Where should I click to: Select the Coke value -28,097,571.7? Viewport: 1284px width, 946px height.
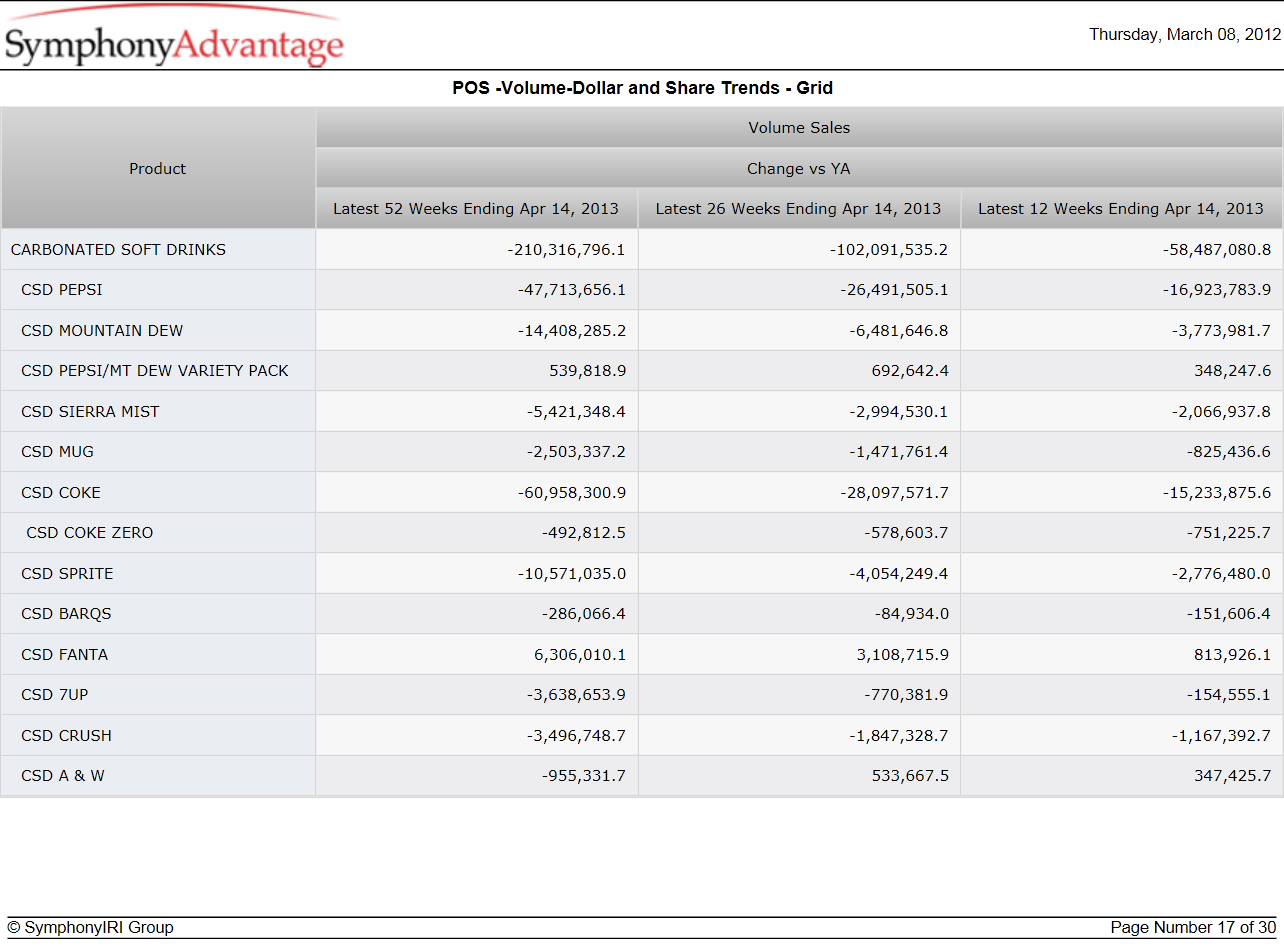tap(894, 493)
